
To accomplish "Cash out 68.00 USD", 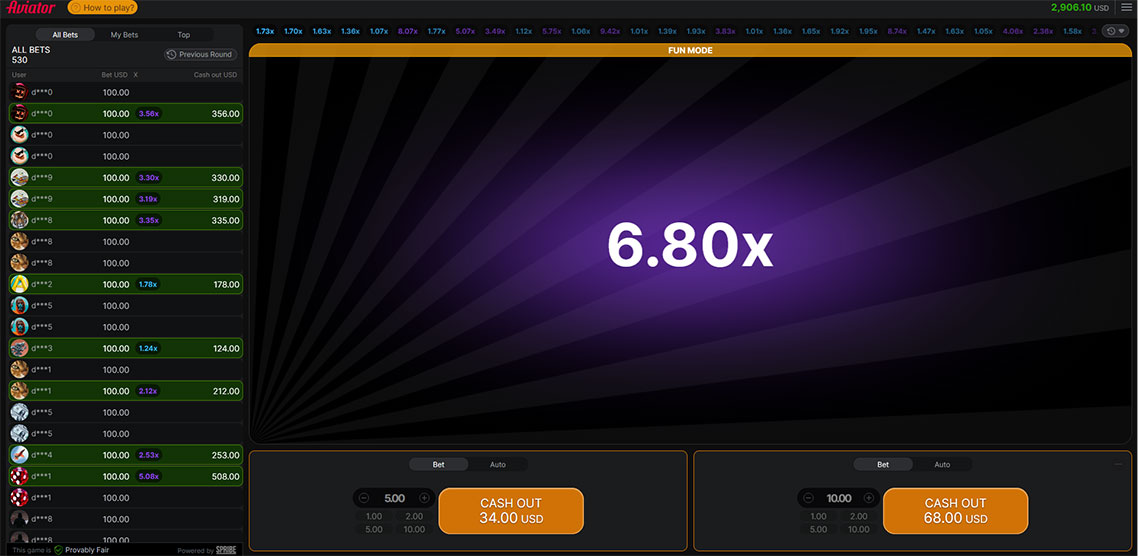I will pyautogui.click(x=954, y=511).
